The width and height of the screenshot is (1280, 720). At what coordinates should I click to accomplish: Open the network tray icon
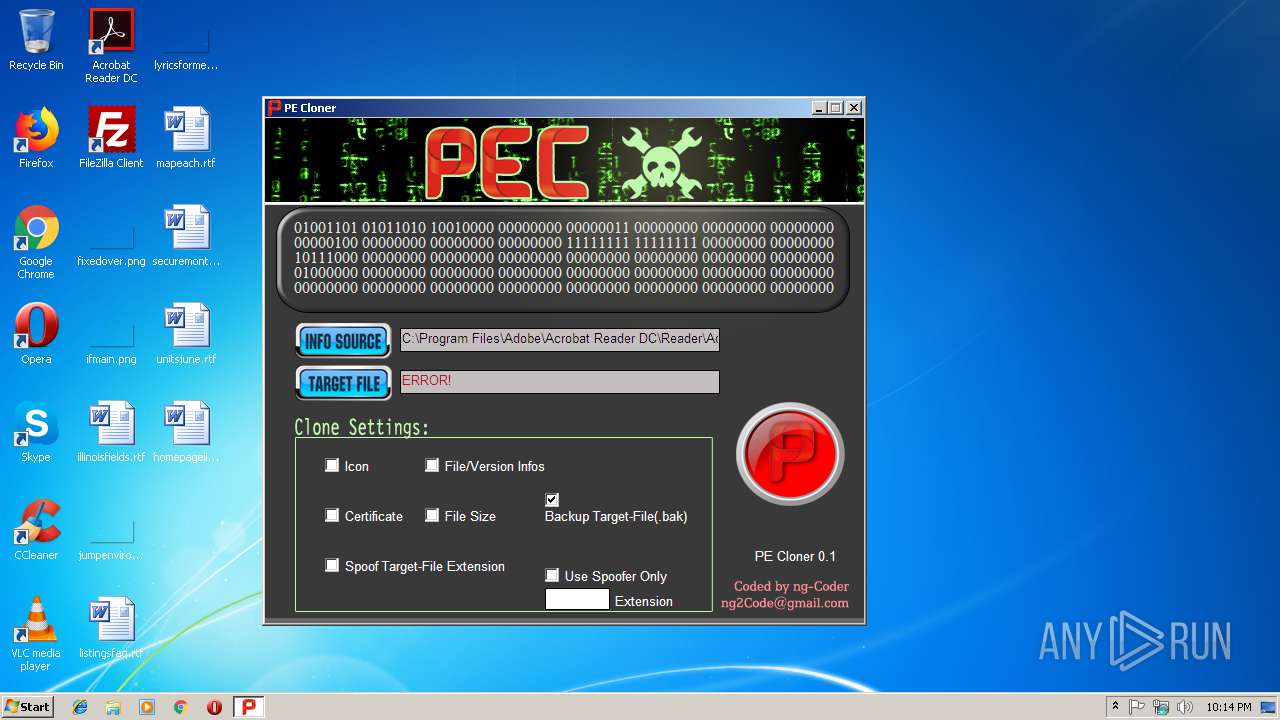[x=1161, y=707]
